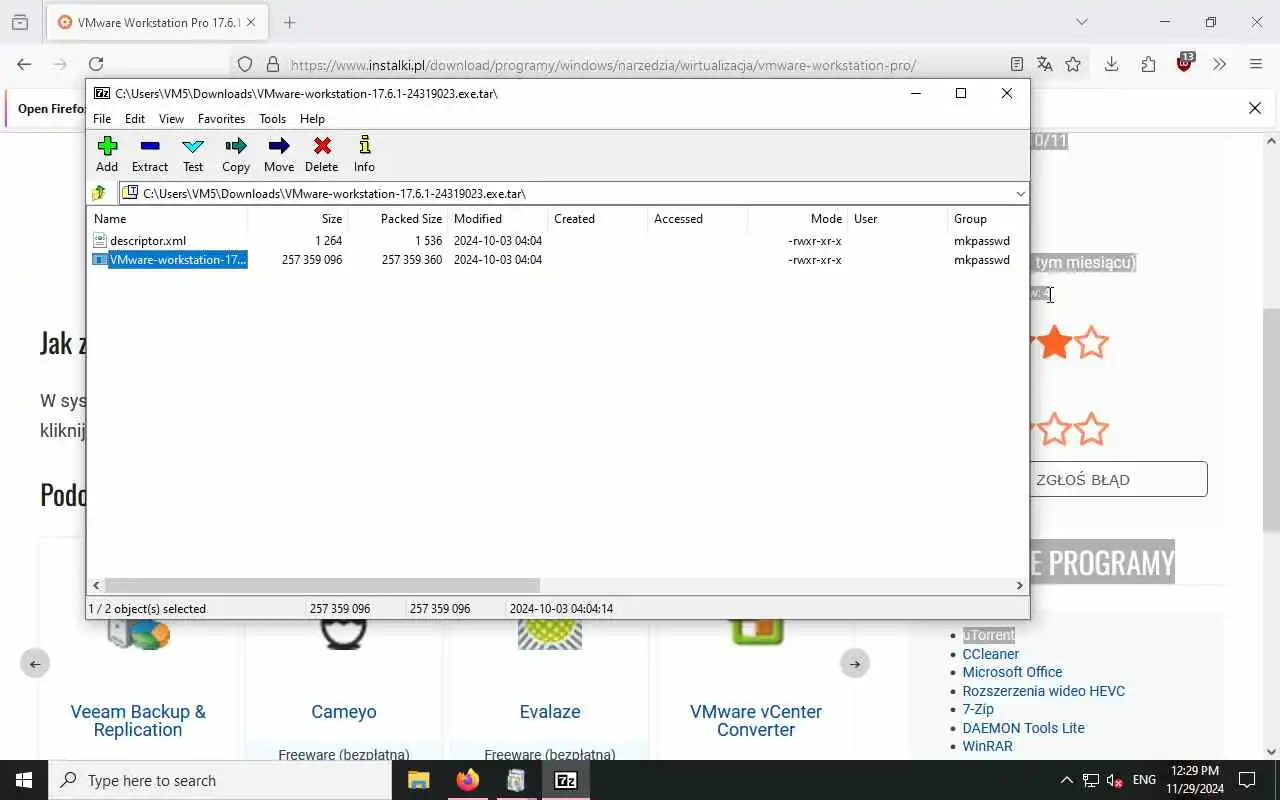The height and width of the screenshot is (800, 1280).
Task: Open the Firefox extensions icon
Action: point(1148,64)
